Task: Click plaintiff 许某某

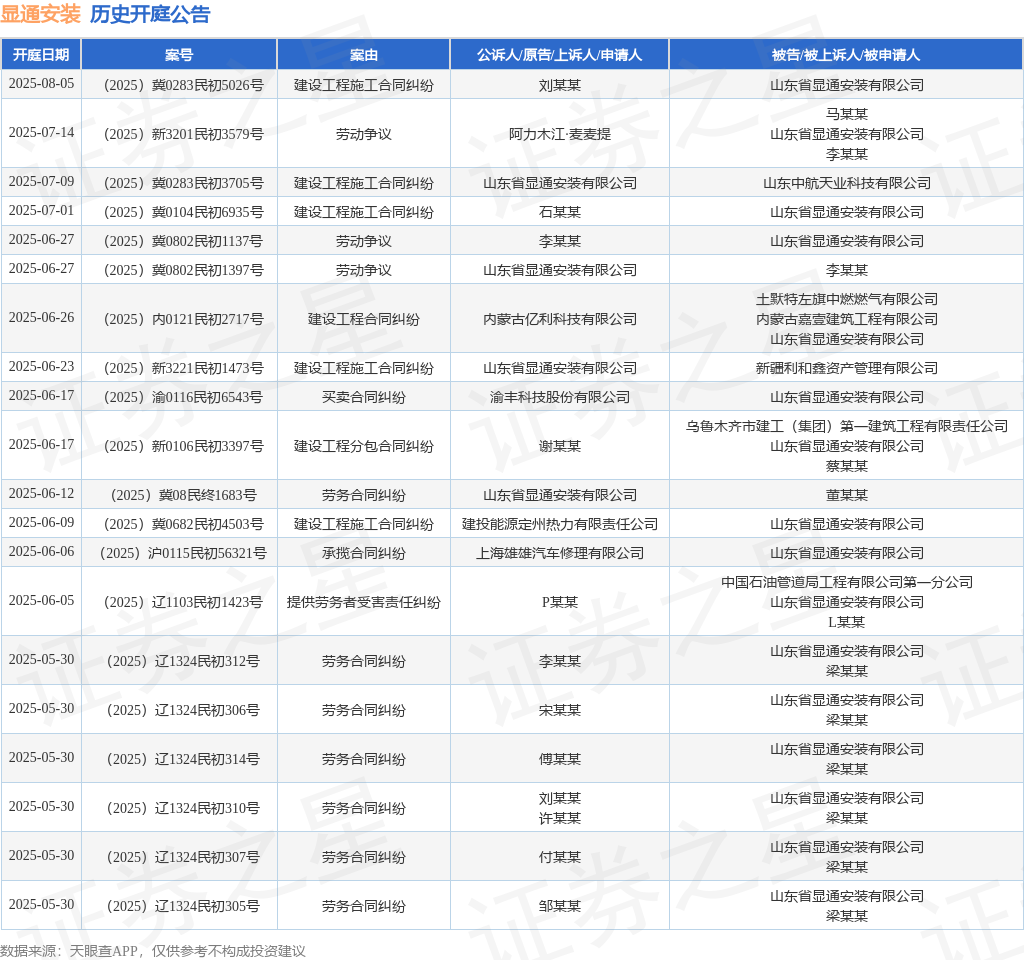Action: pos(560,818)
